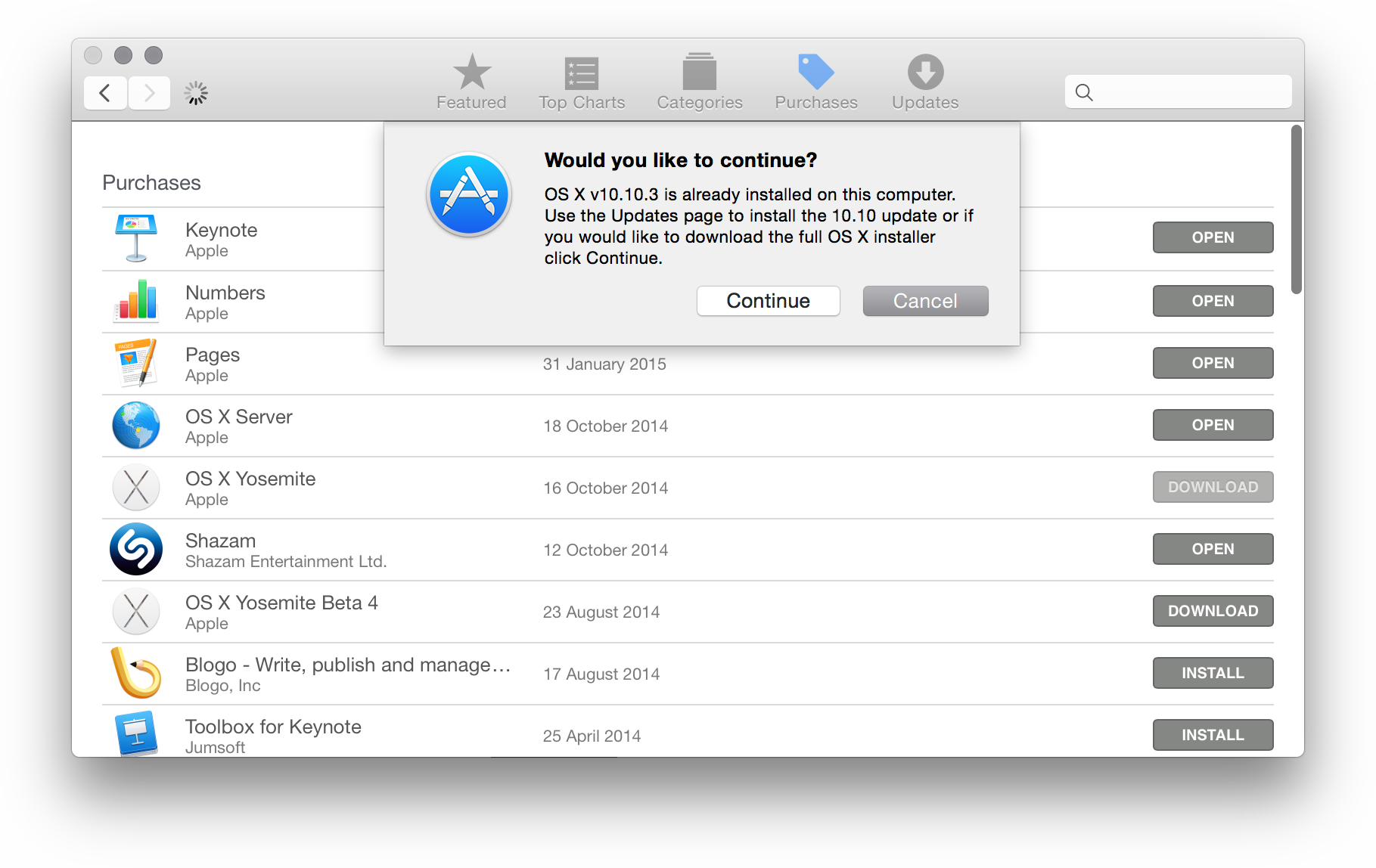This screenshot has height=868, width=1376.
Task: Click the Pages app icon
Action: point(136,363)
